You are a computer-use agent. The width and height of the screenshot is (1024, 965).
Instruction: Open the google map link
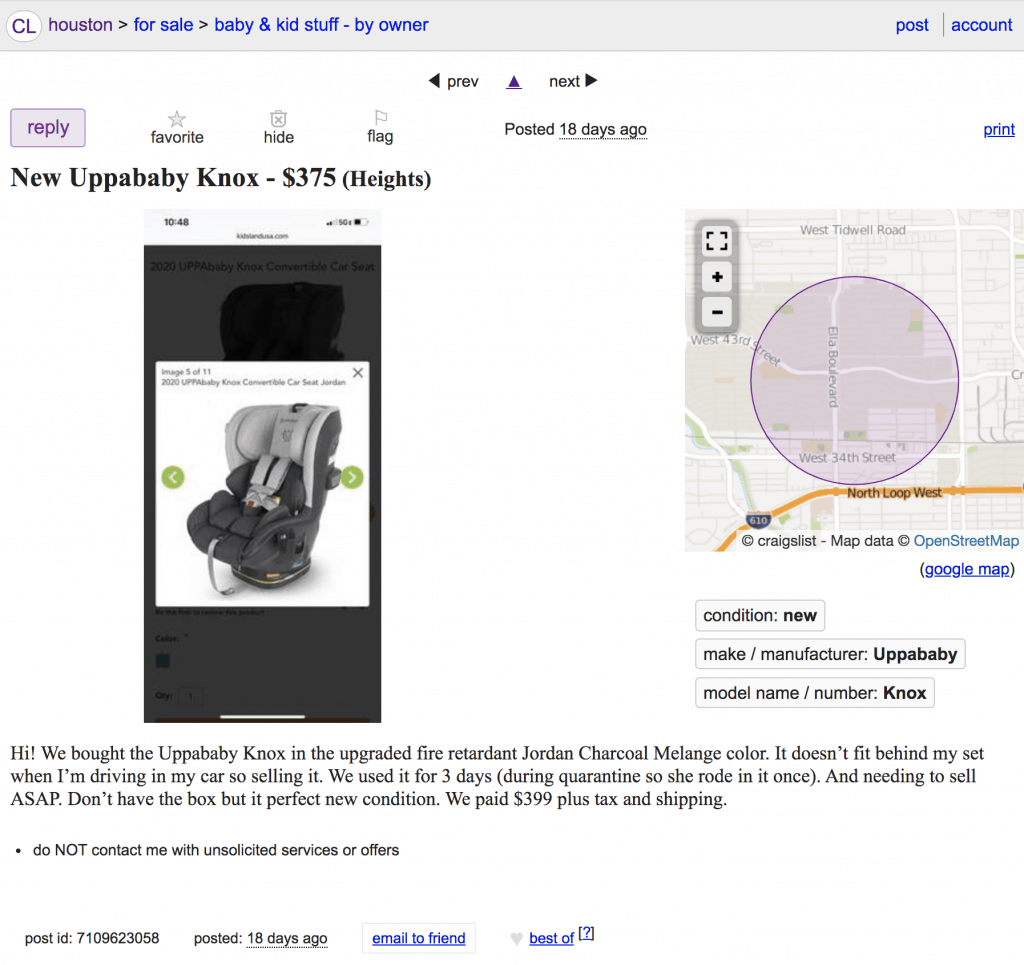pos(966,569)
